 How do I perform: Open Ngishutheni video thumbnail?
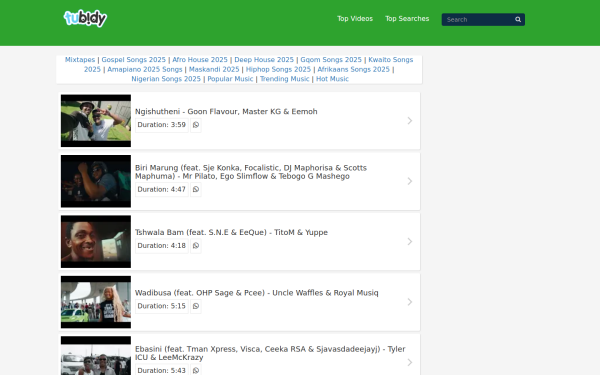click(96, 121)
